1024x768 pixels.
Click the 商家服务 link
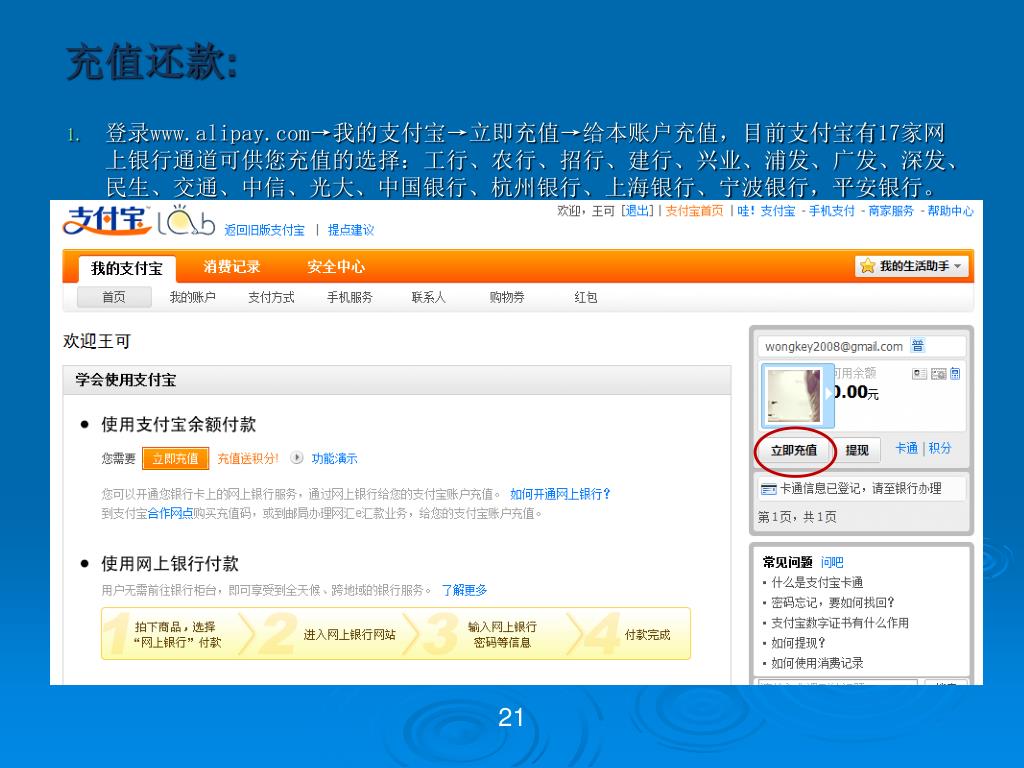click(891, 210)
